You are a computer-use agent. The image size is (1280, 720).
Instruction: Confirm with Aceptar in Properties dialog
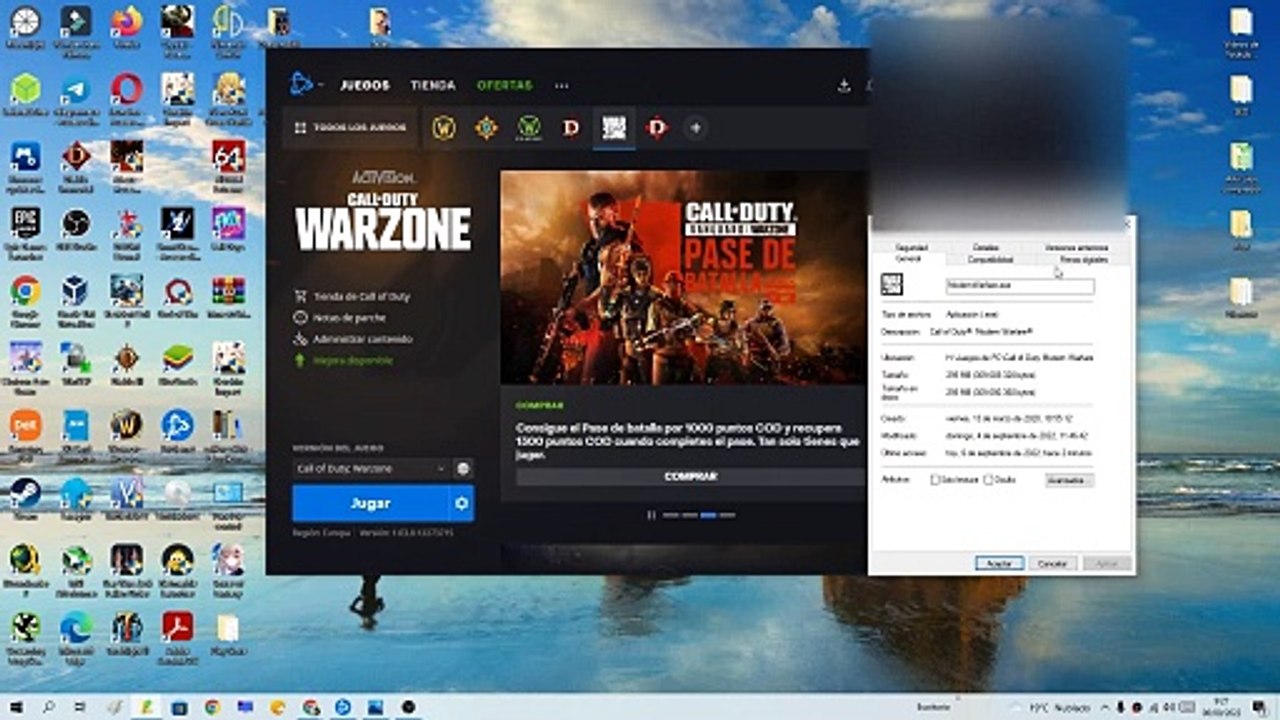999,564
